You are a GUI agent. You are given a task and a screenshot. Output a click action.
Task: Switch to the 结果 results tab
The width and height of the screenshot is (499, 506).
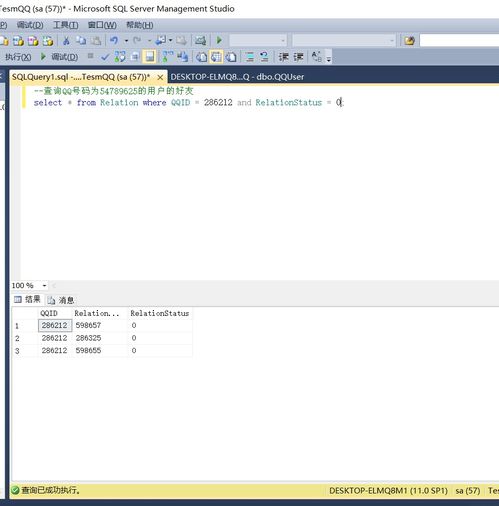tap(27, 299)
